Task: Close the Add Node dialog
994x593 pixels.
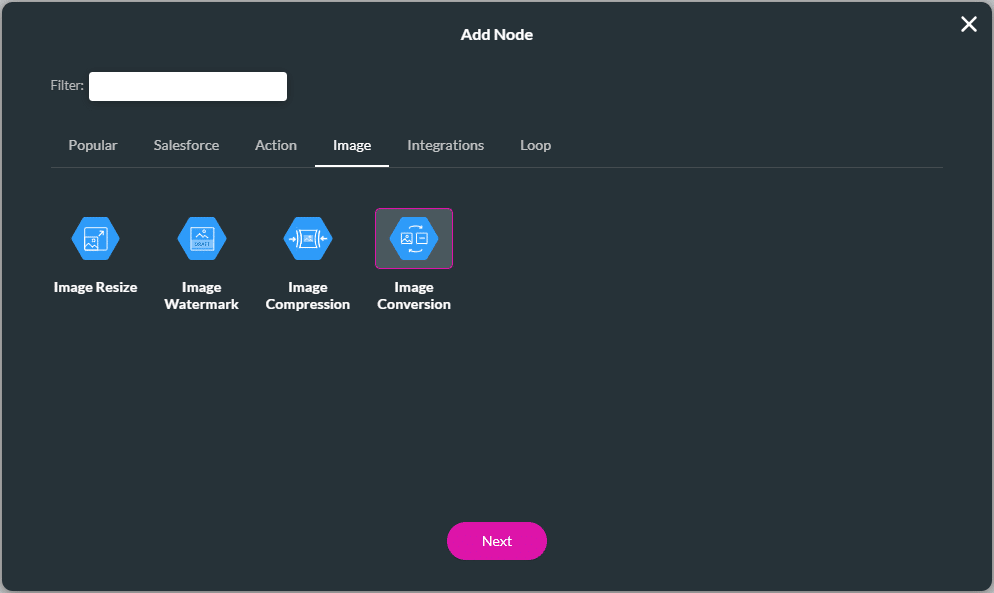Action: 968,25
